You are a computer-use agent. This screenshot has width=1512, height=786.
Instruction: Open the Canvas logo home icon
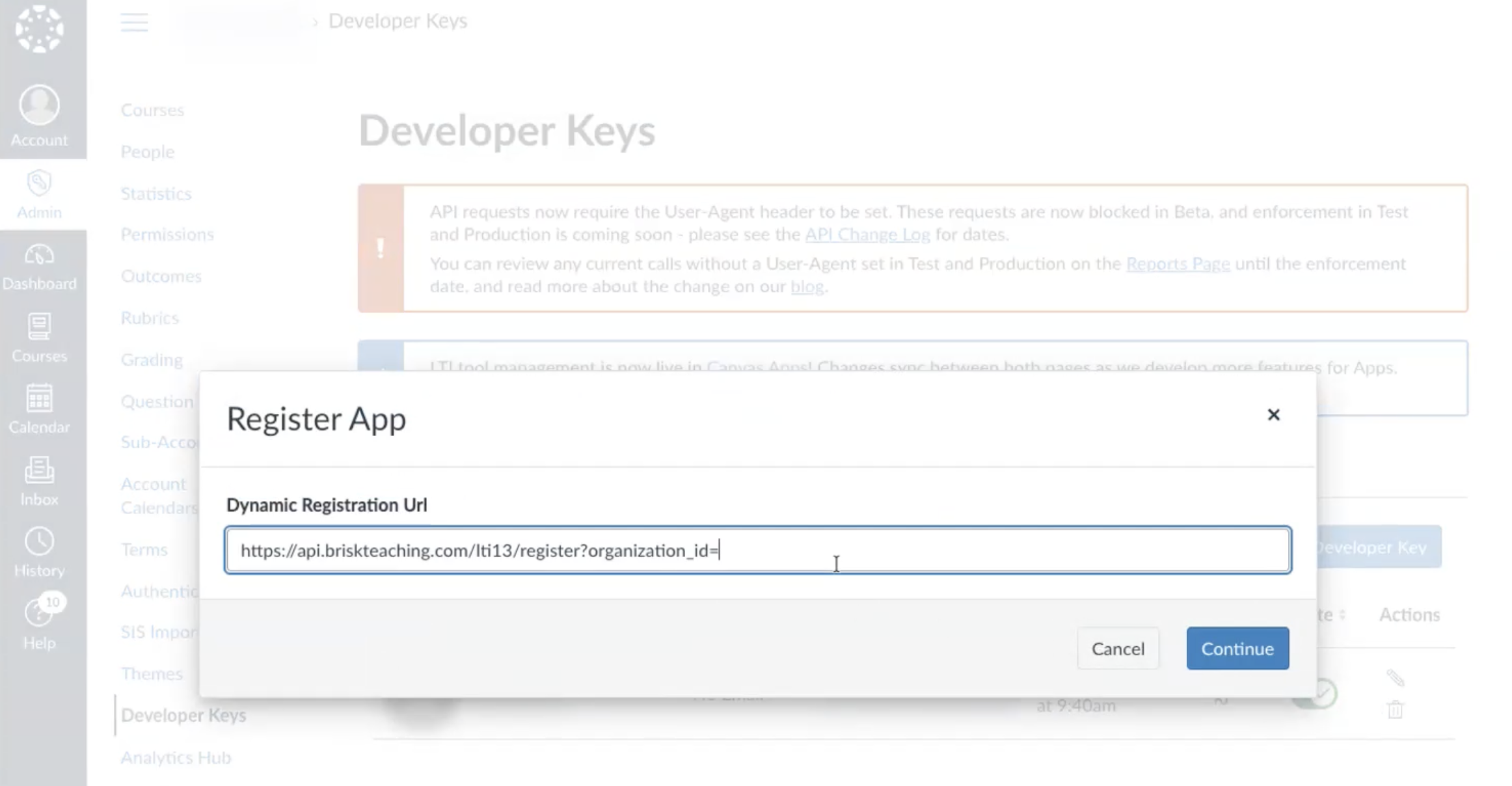click(39, 29)
